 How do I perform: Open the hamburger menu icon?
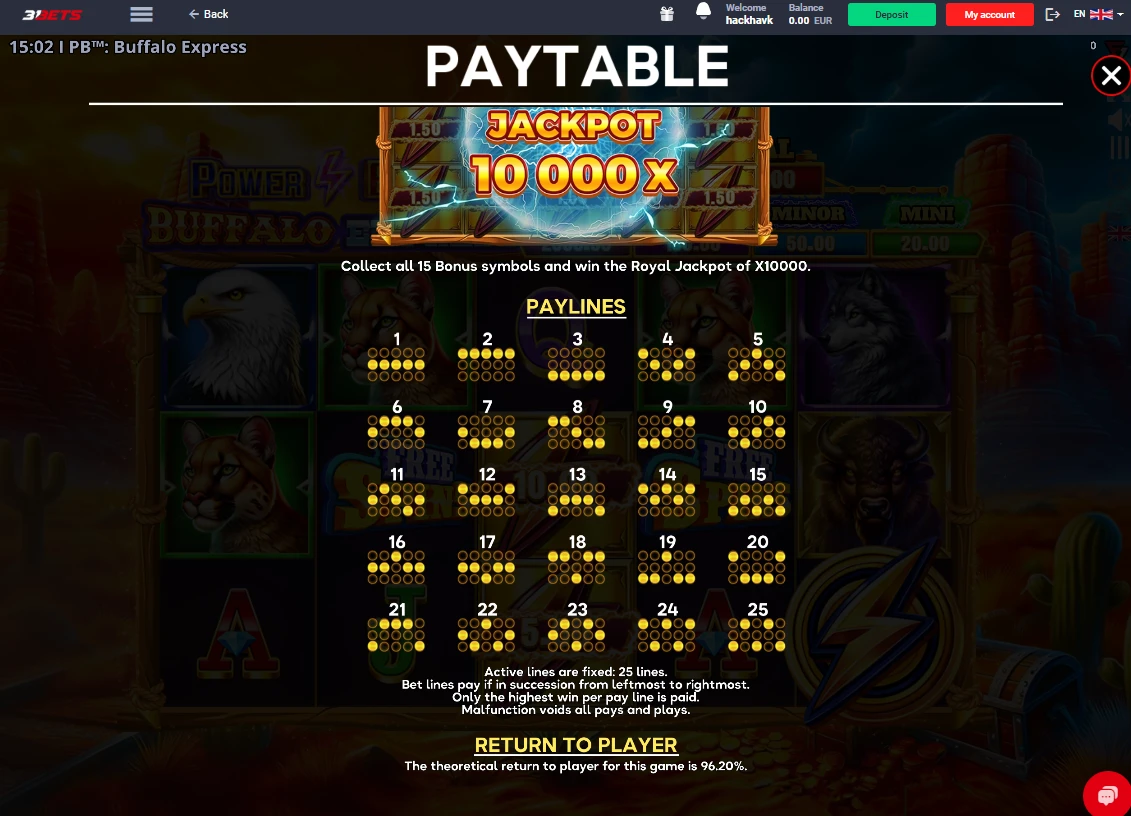pyautogui.click(x=141, y=14)
